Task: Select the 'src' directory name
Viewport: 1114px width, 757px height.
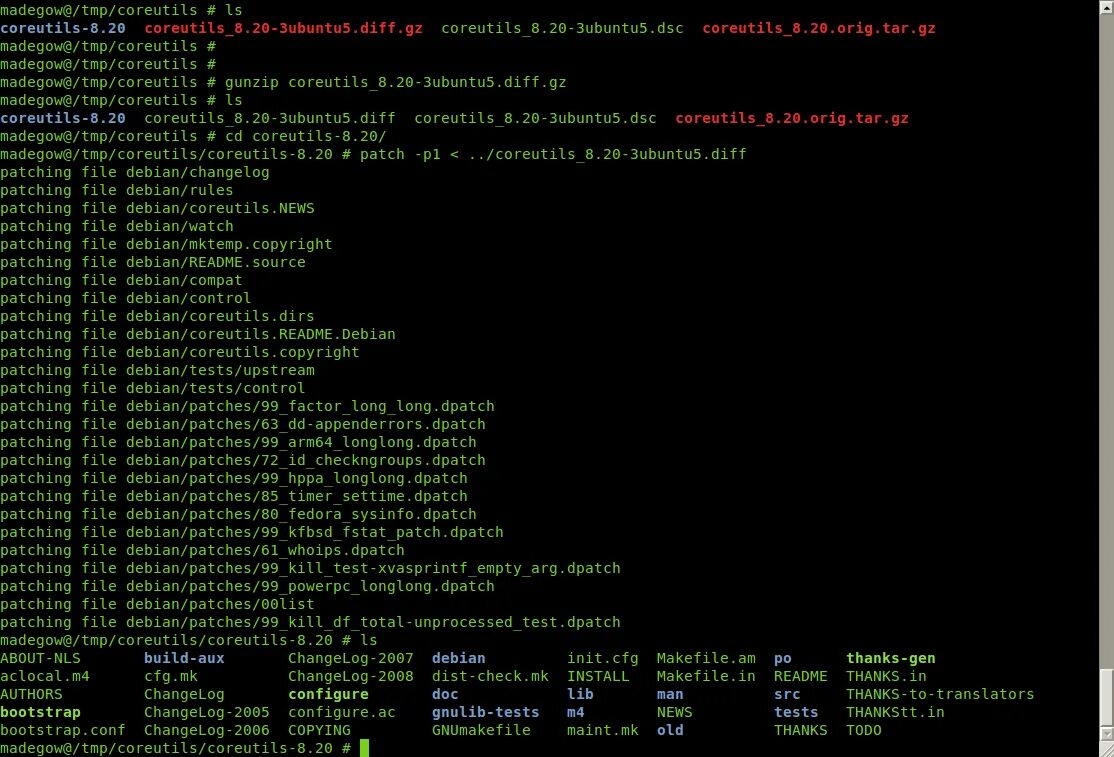Action: [787, 695]
